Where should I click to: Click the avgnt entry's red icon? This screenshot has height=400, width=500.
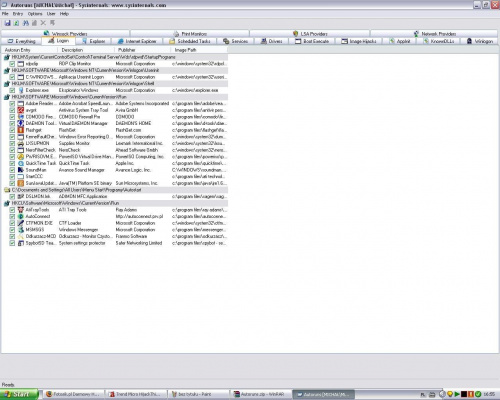point(21,110)
